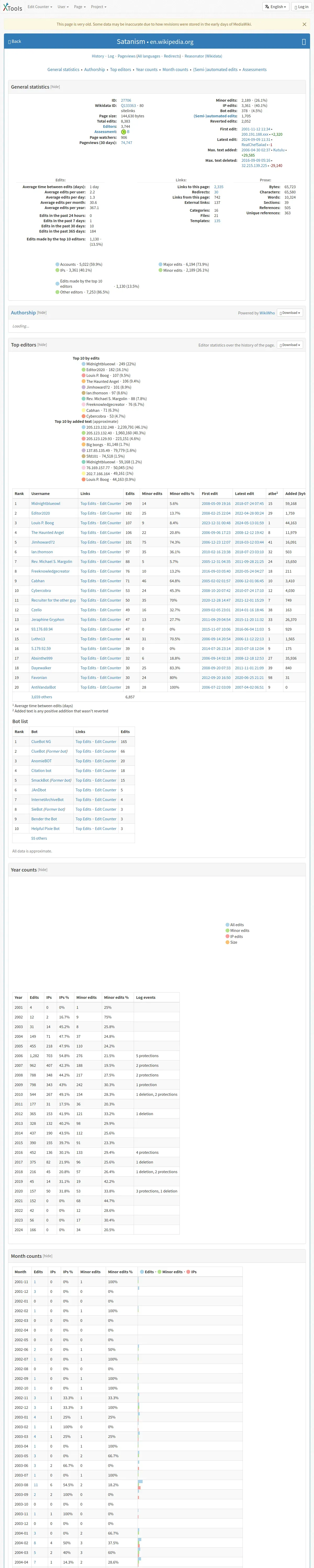Screen dimensions: 314x1568
Task: Open Reasonator (Wikidata) link
Action: (x=204, y=56)
